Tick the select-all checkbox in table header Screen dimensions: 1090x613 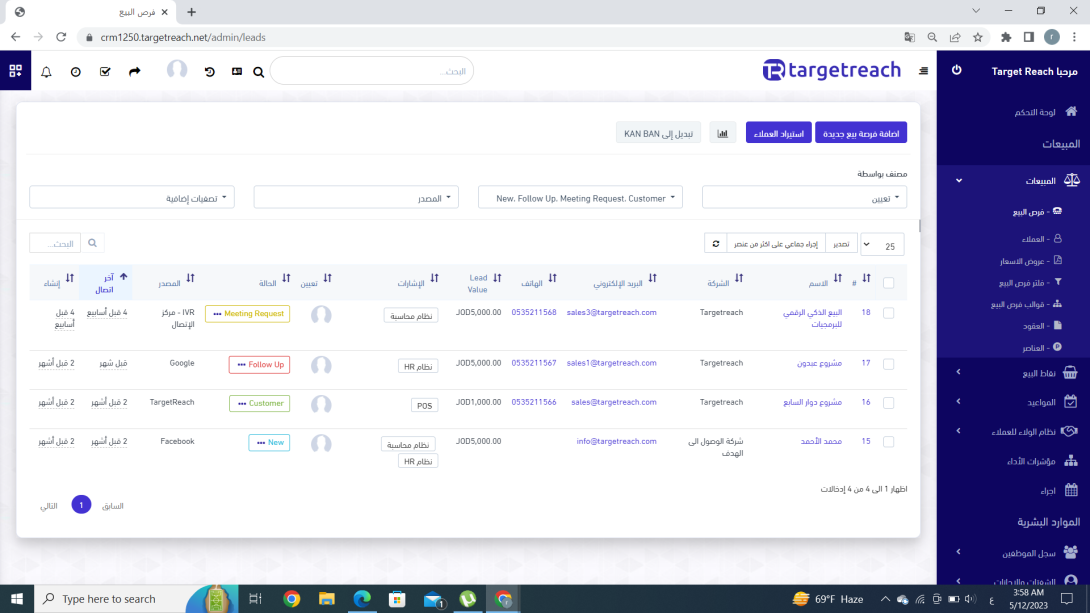[x=889, y=283]
